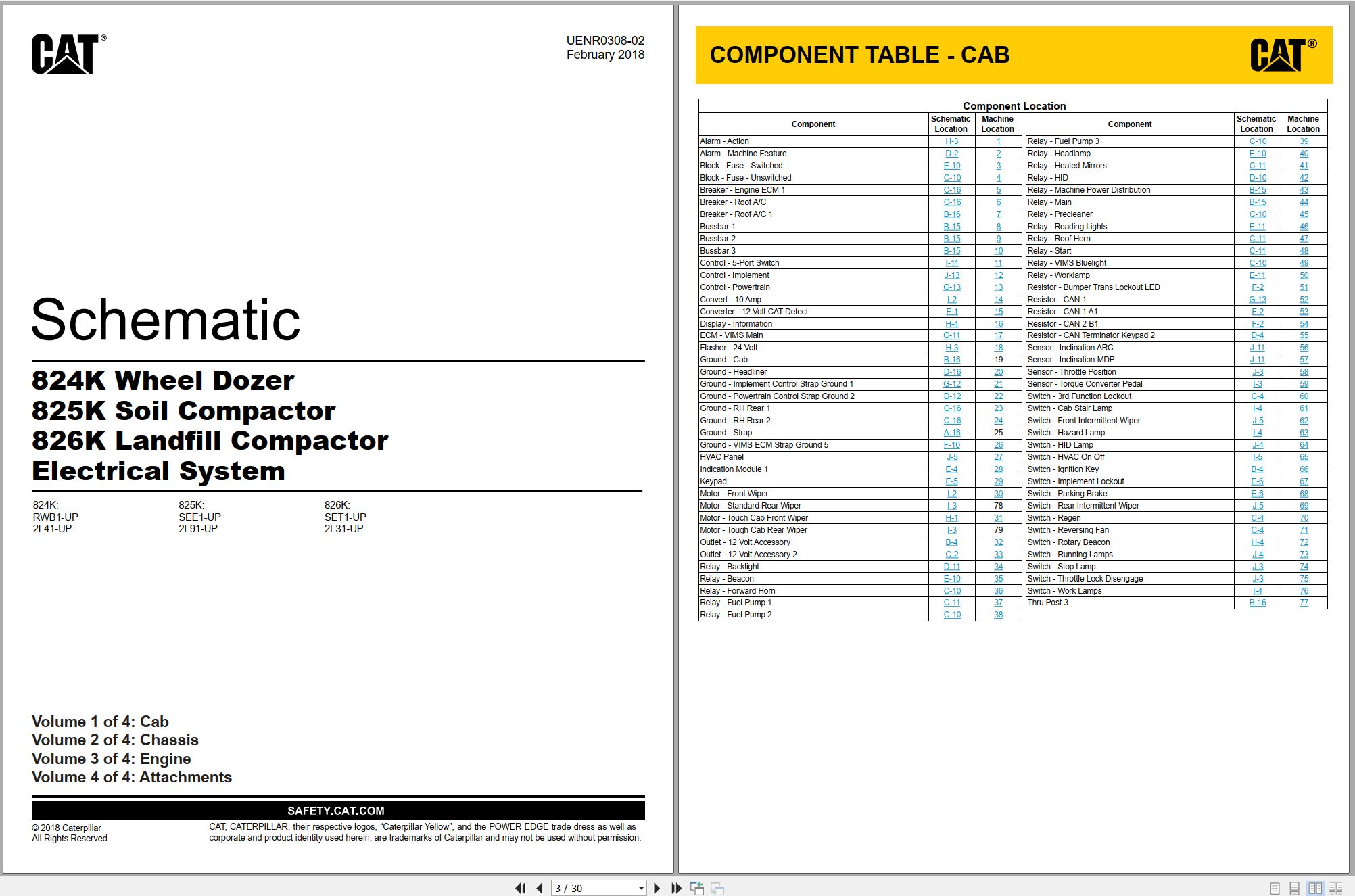Viewport: 1355px width, 896px height.
Task: Open machine location 68 for Switch - Parking Brake
Action: tap(1304, 494)
